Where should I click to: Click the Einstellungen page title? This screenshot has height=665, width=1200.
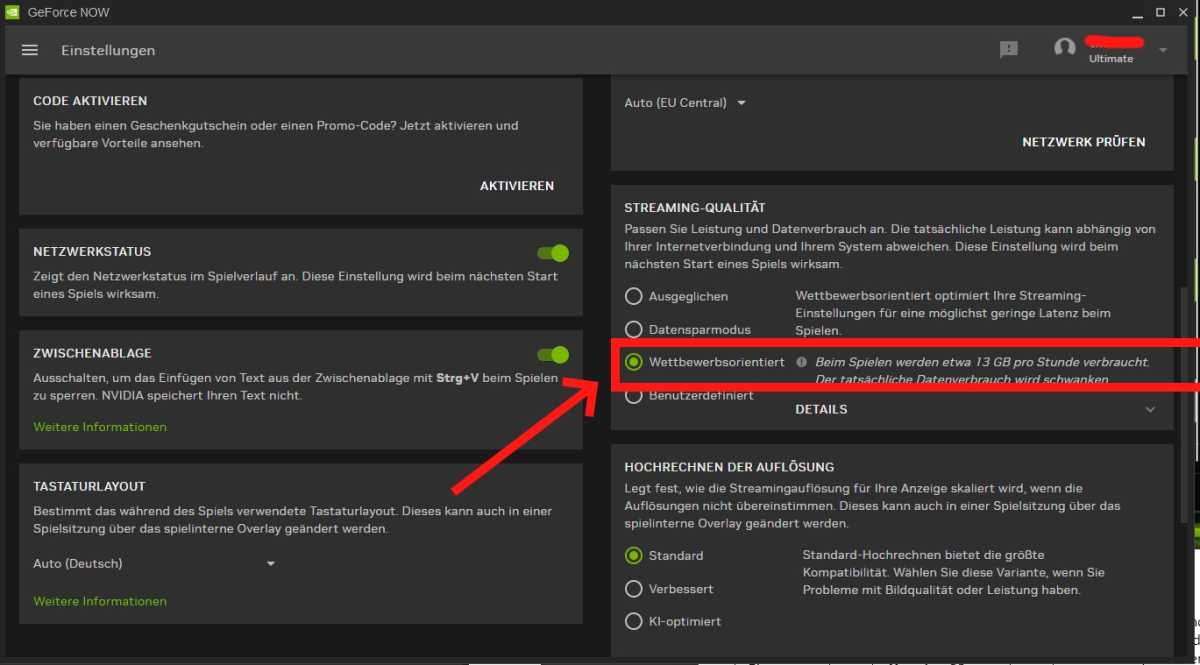[x=108, y=50]
